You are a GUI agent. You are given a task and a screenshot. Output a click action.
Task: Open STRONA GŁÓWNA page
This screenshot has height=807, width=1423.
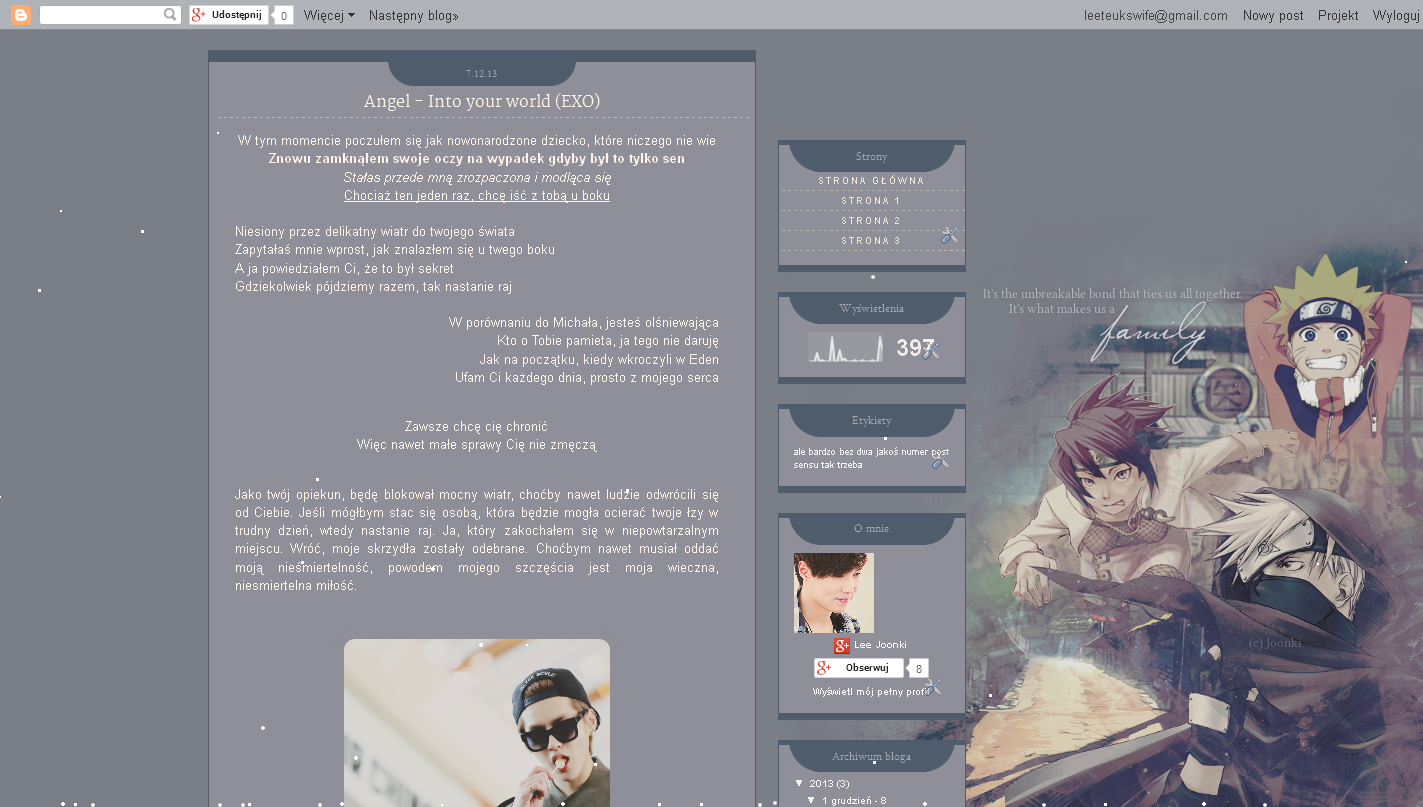pyautogui.click(x=872, y=181)
